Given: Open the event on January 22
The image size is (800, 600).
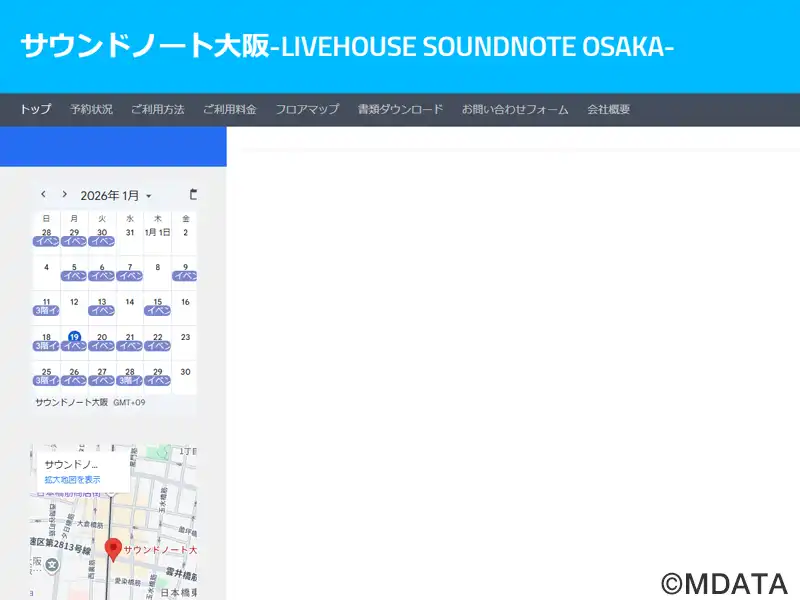Looking at the screenshot, I should pos(157,346).
